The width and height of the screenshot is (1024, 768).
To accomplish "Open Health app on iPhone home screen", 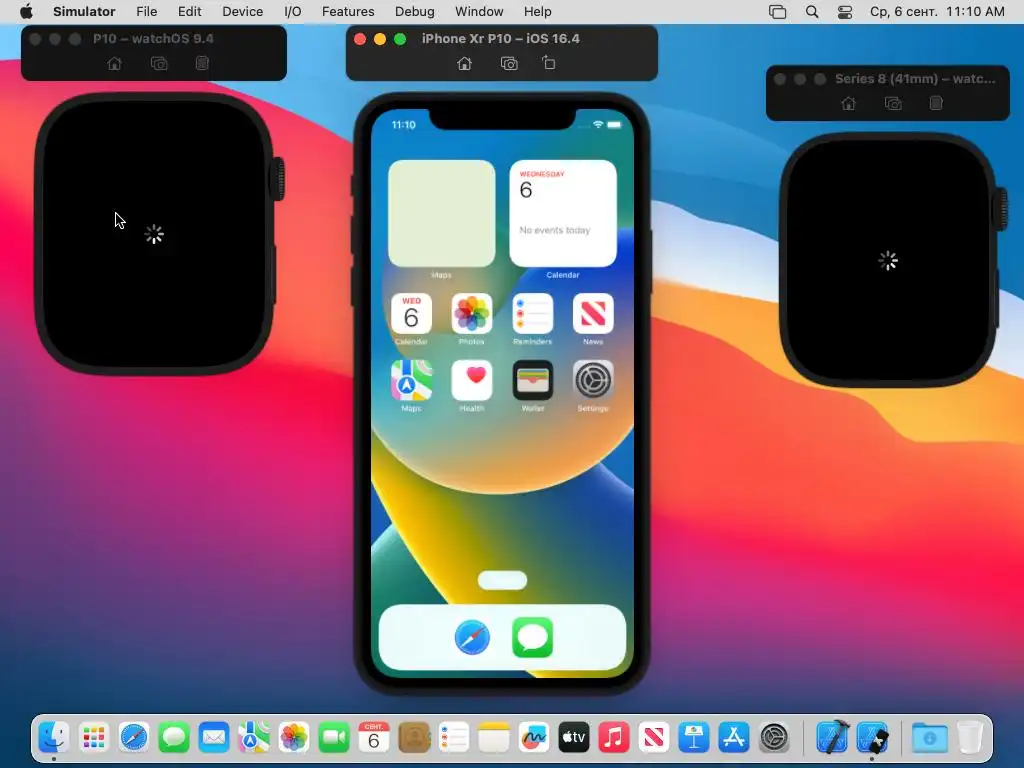I will click(x=472, y=380).
